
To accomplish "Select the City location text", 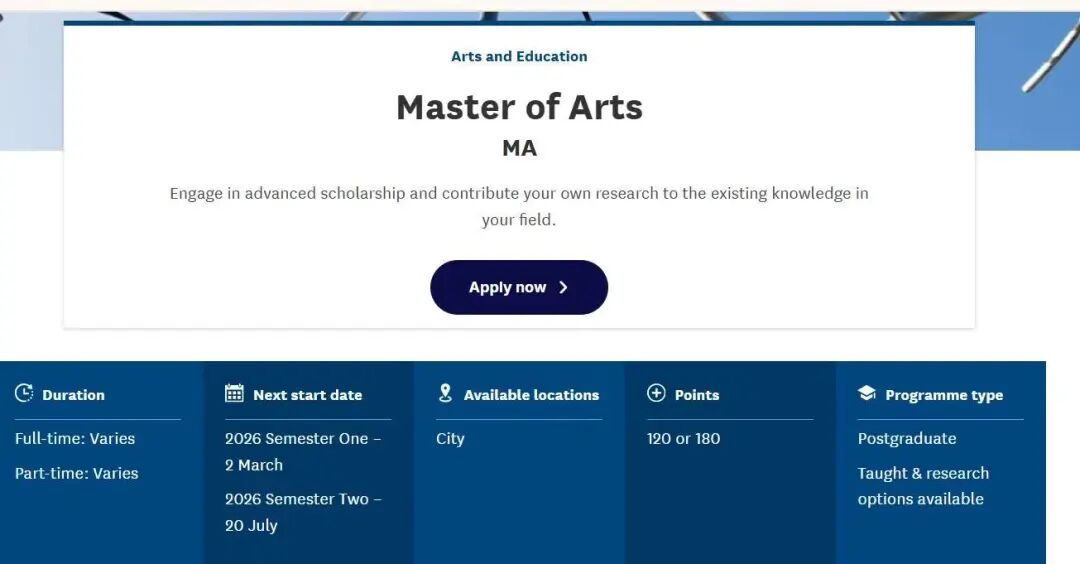I will pyautogui.click(x=450, y=439).
